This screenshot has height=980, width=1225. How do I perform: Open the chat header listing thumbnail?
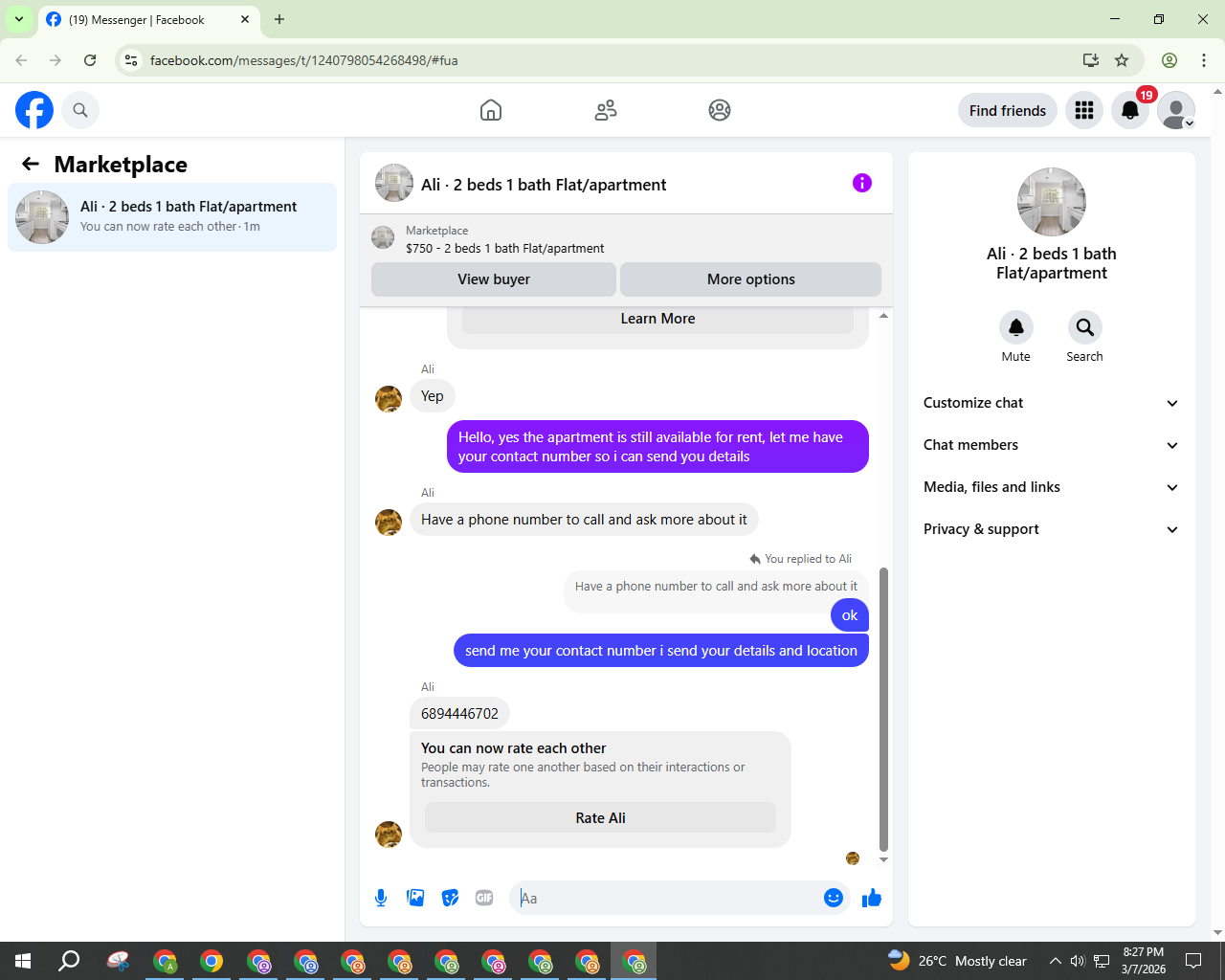coord(394,183)
